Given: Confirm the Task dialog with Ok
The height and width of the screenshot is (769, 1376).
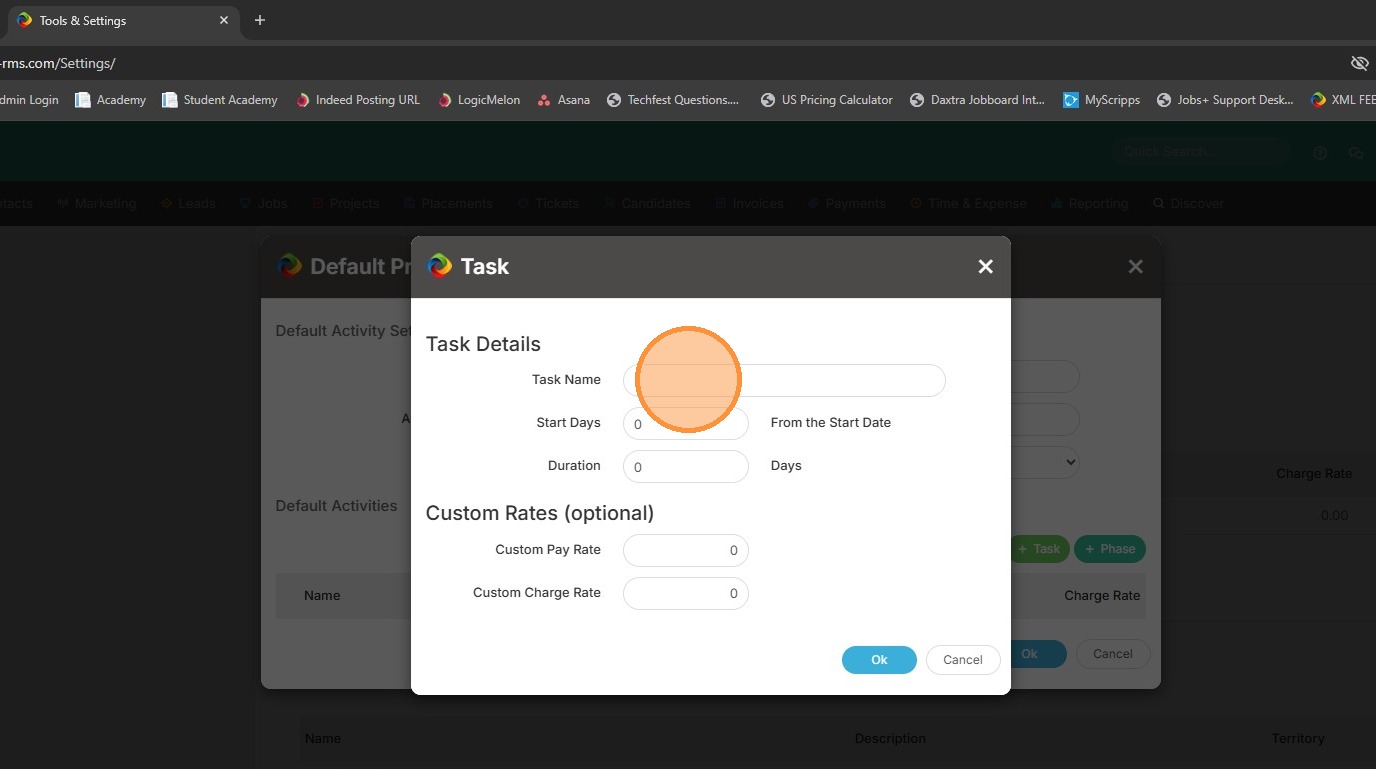Looking at the screenshot, I should pyautogui.click(x=879, y=660).
